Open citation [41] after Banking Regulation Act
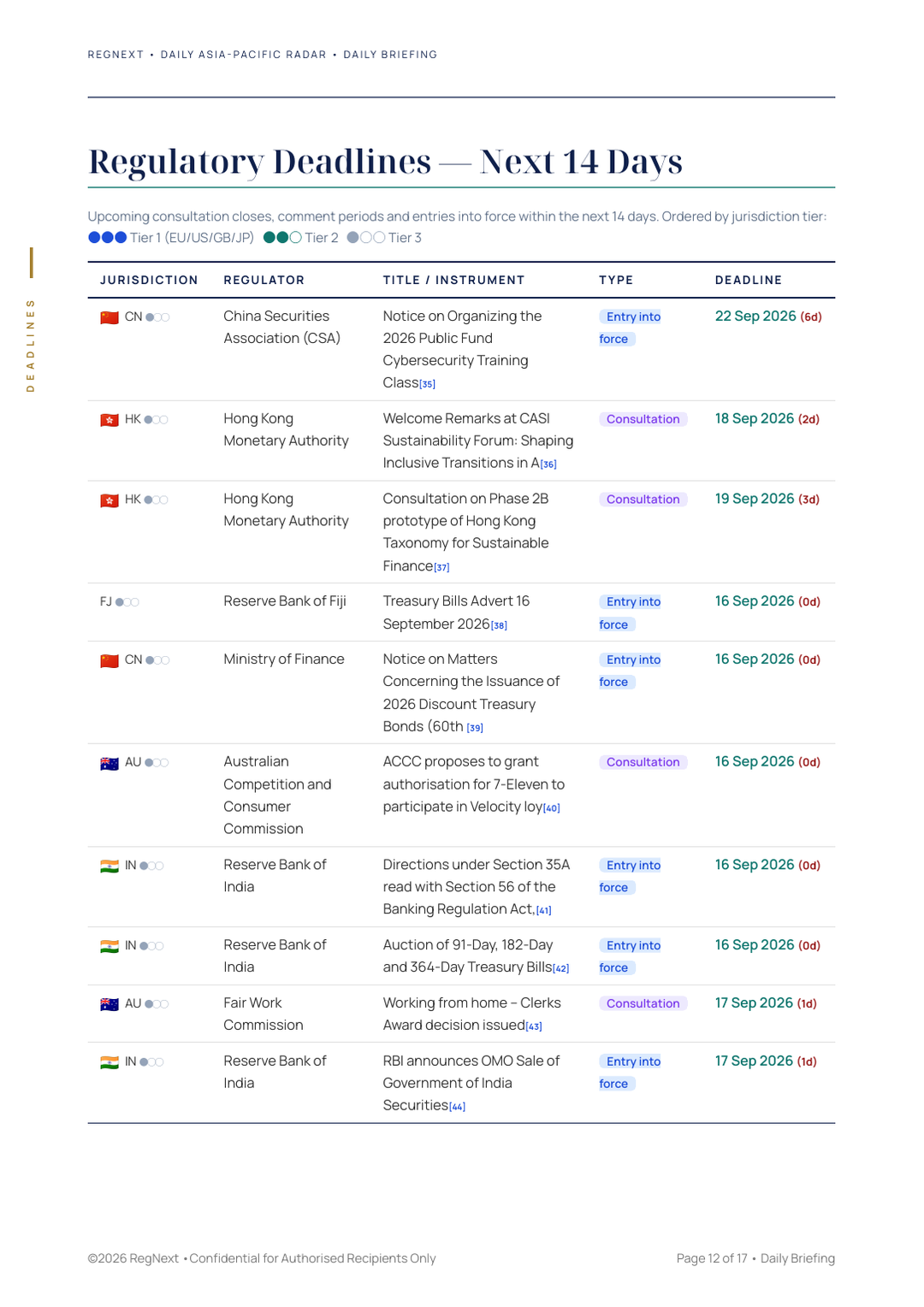924x1307 pixels. [543, 911]
